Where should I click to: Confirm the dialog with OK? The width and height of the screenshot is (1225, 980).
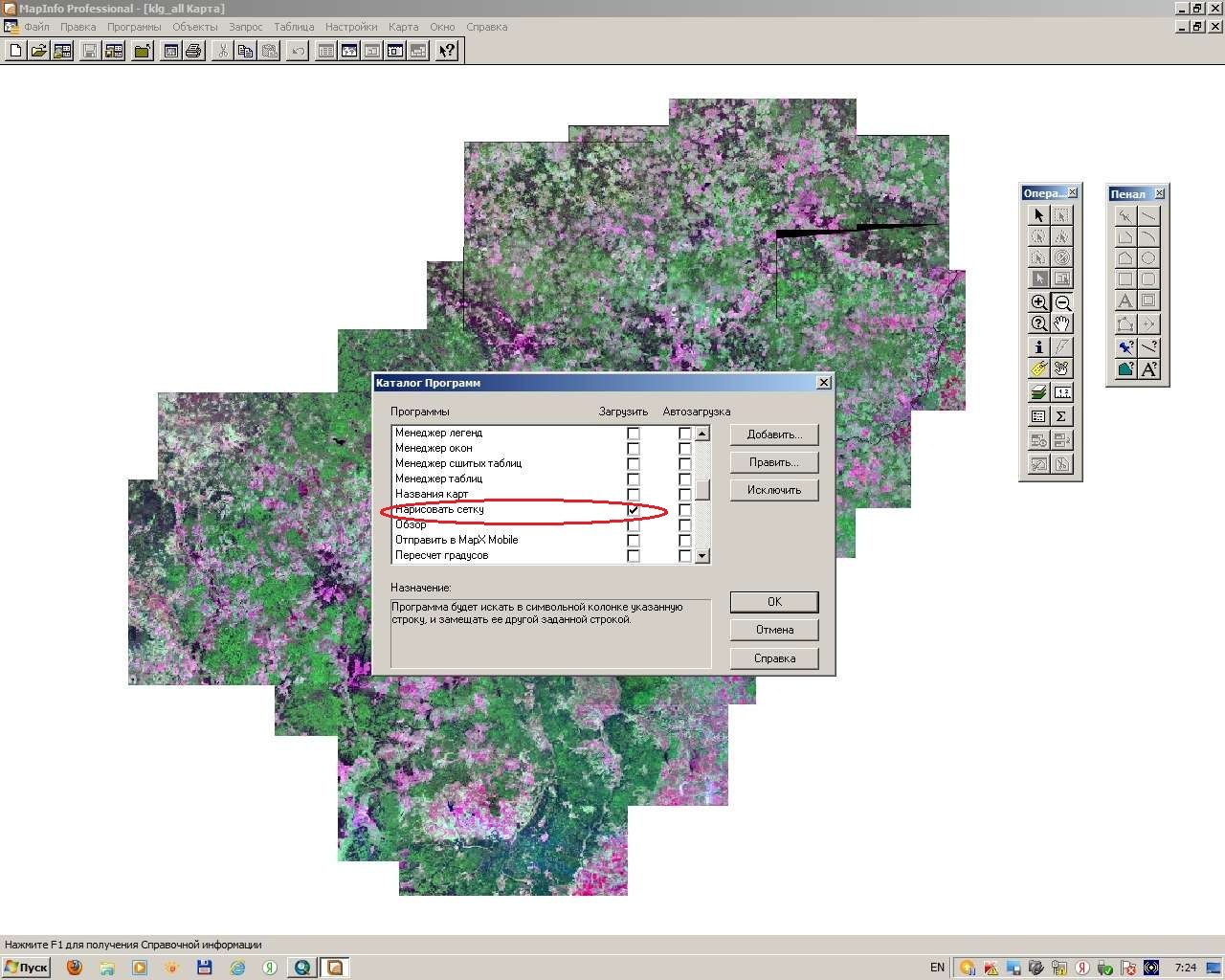click(x=774, y=602)
